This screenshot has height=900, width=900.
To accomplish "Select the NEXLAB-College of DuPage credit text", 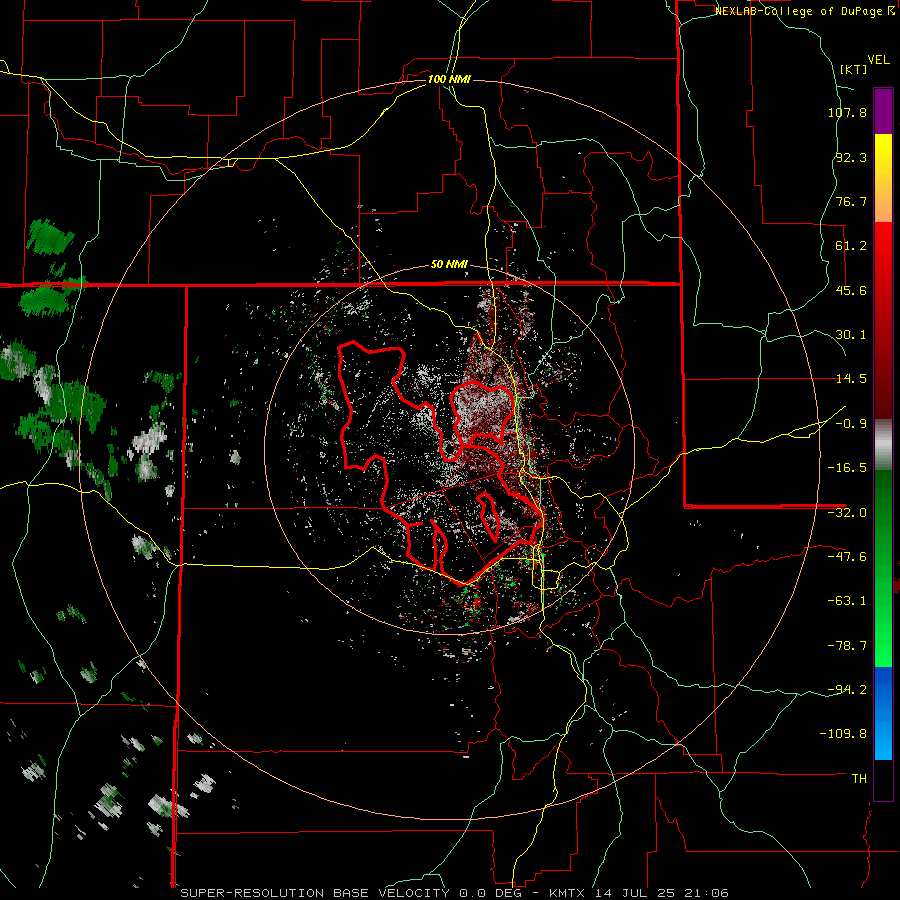I will coord(805,11).
